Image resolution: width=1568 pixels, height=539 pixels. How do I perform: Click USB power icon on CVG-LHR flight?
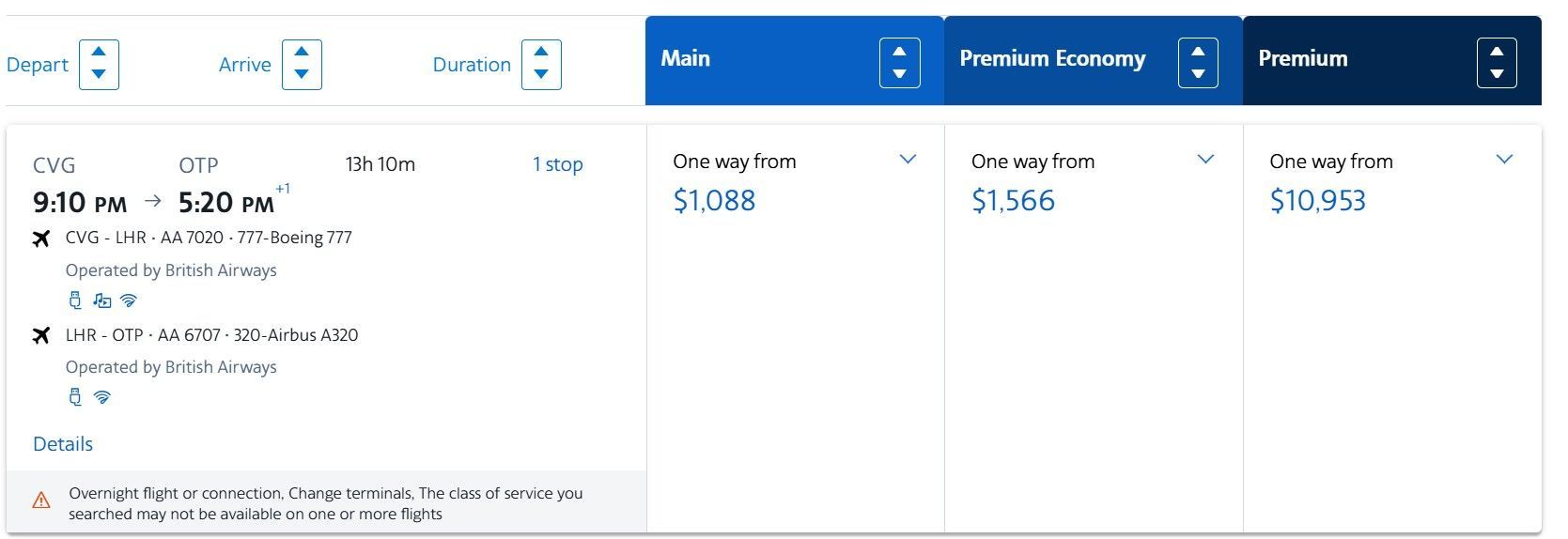(75, 300)
